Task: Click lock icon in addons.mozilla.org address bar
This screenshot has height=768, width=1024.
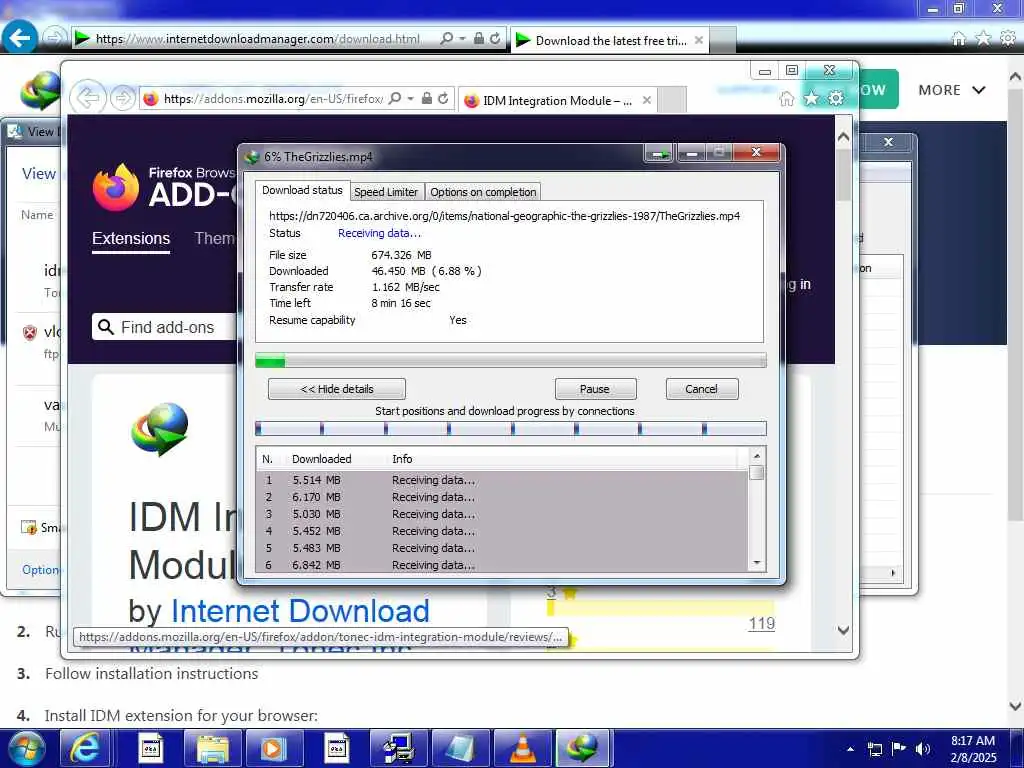Action: (426, 99)
